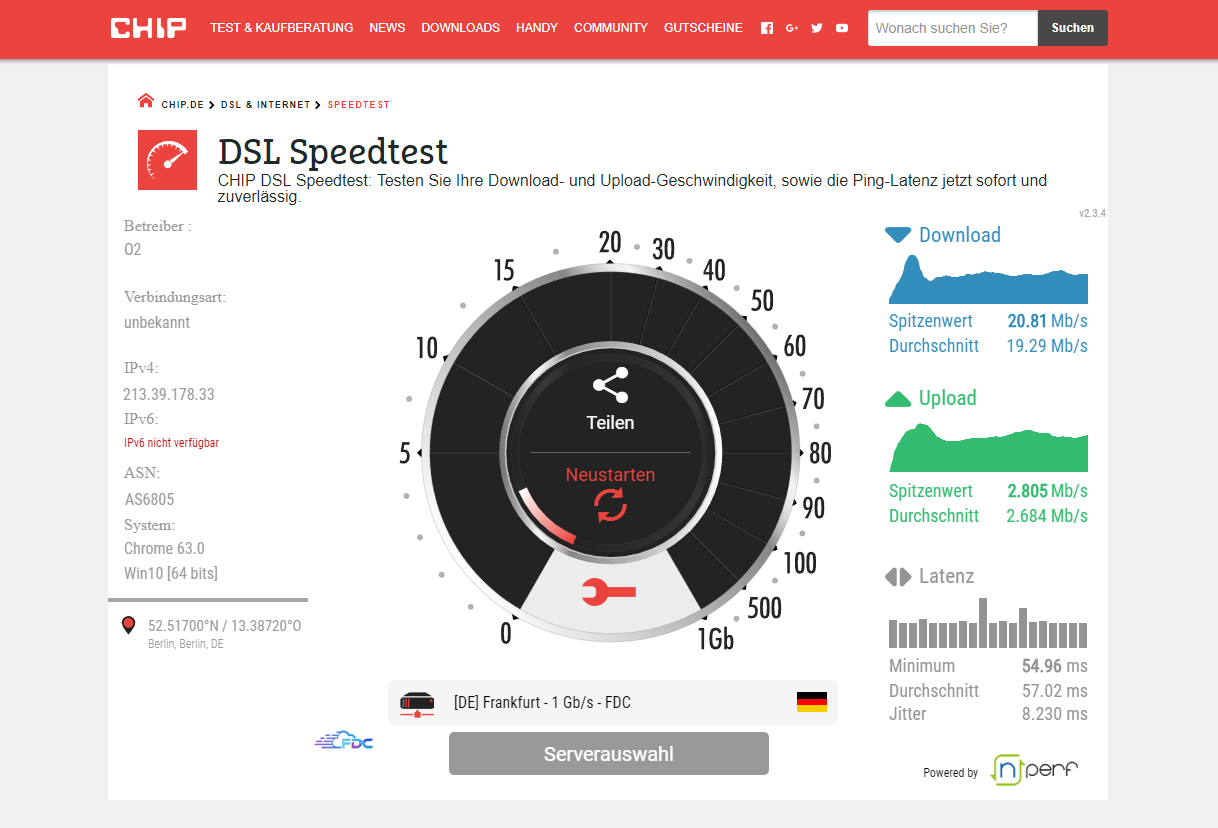The height and width of the screenshot is (828, 1218).
Task: Click the DSL Speedtest heading
Action: [333, 151]
